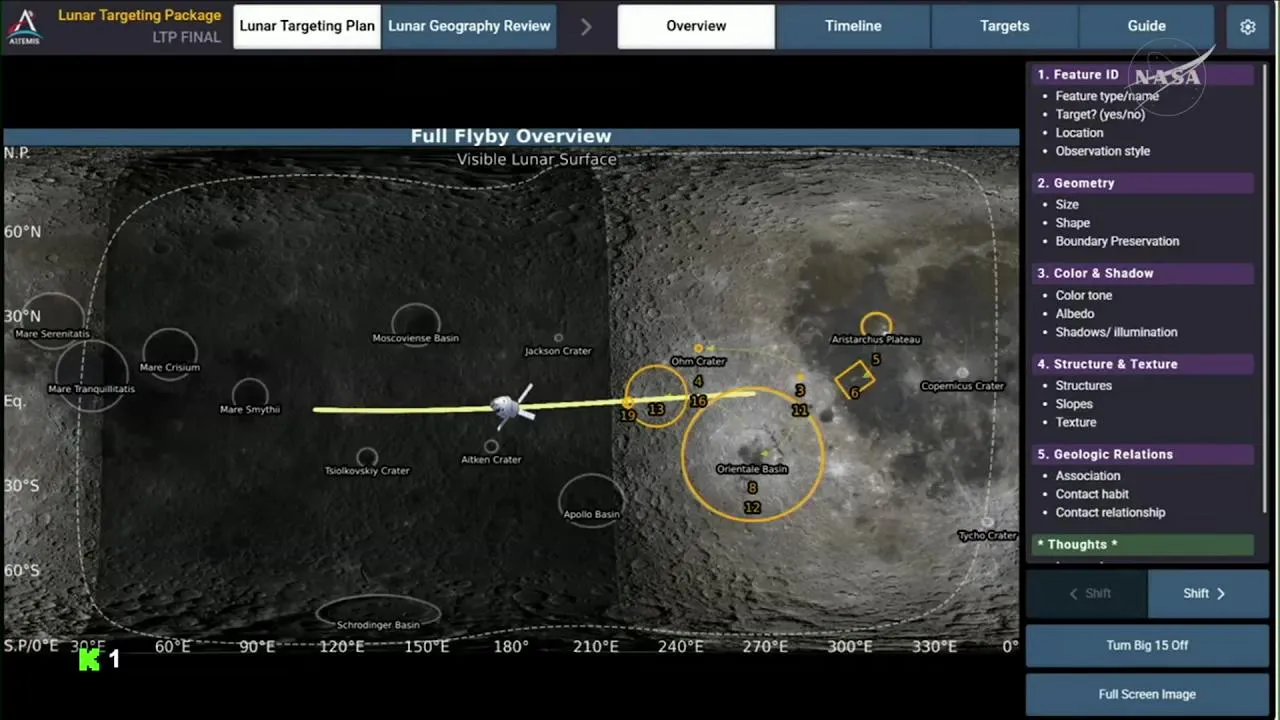
Task: Click the Orion spacecraft icon on map
Action: point(512,405)
